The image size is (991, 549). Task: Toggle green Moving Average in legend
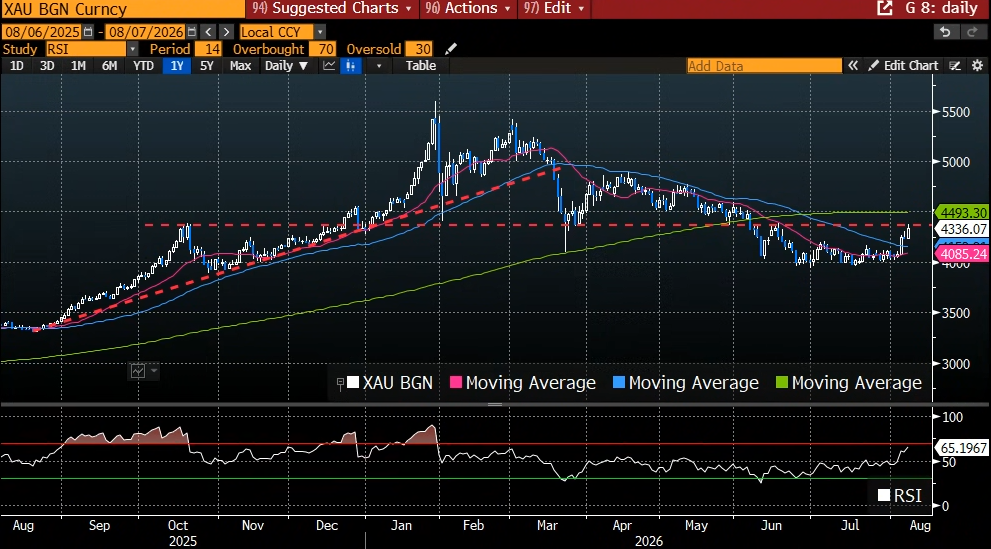[849, 383]
